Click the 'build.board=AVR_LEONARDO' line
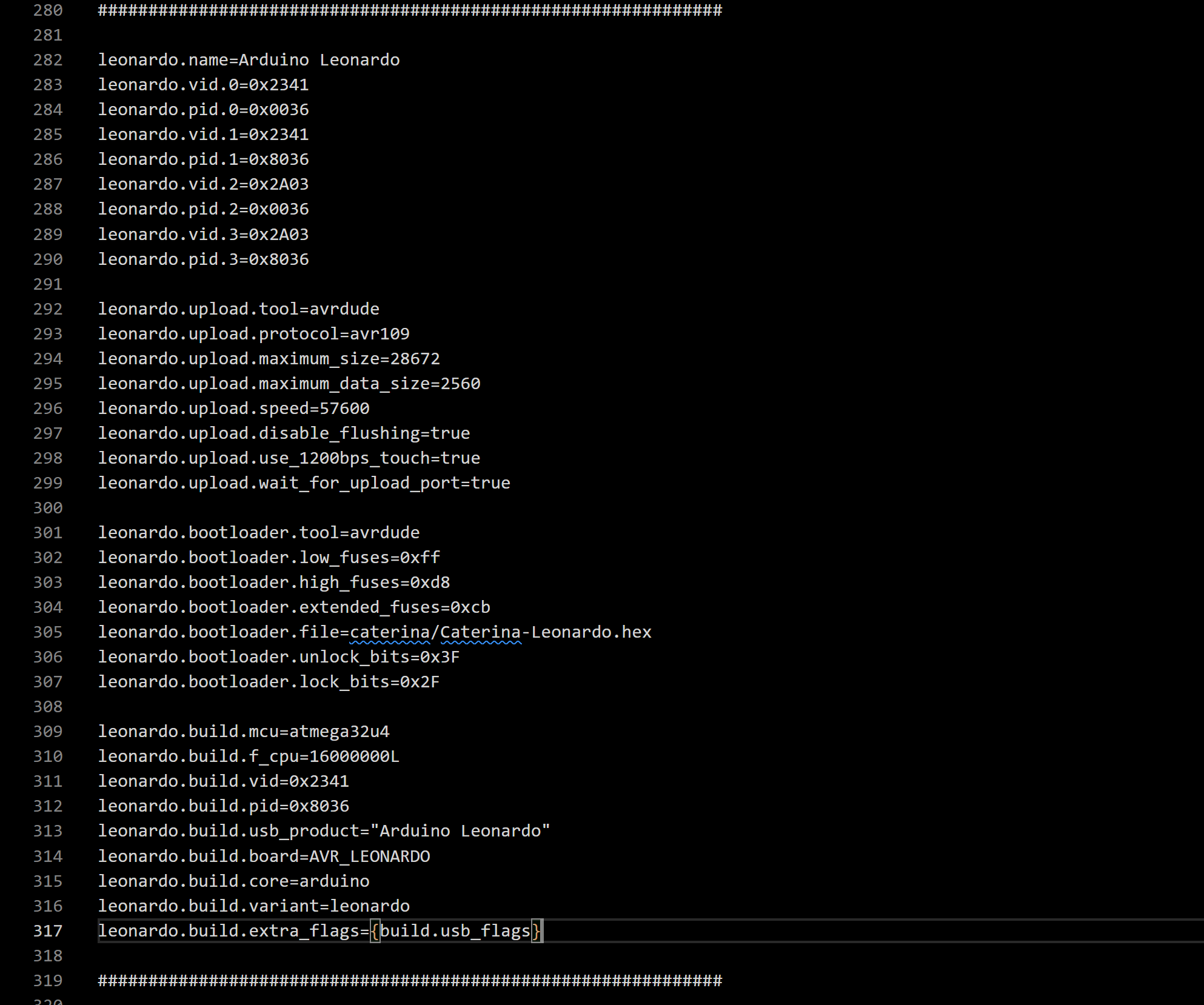 pos(264,856)
